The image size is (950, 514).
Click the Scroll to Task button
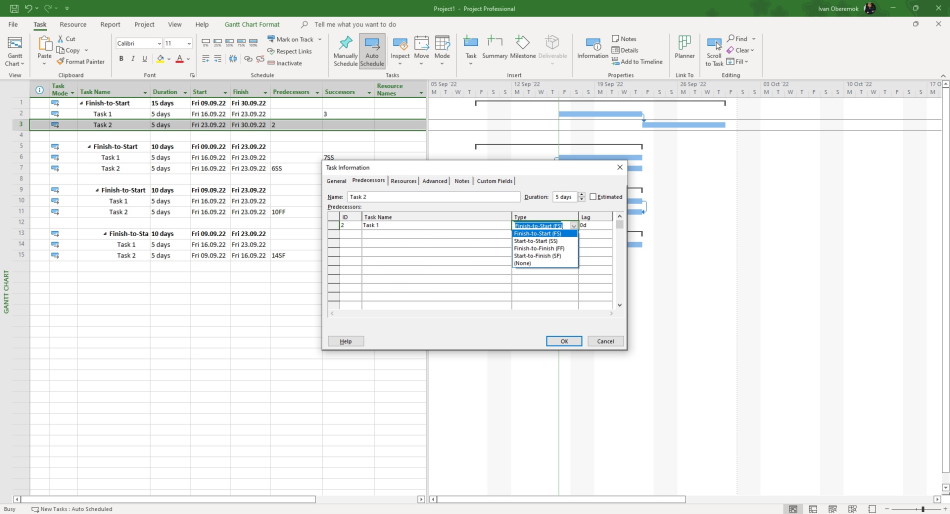pos(714,52)
